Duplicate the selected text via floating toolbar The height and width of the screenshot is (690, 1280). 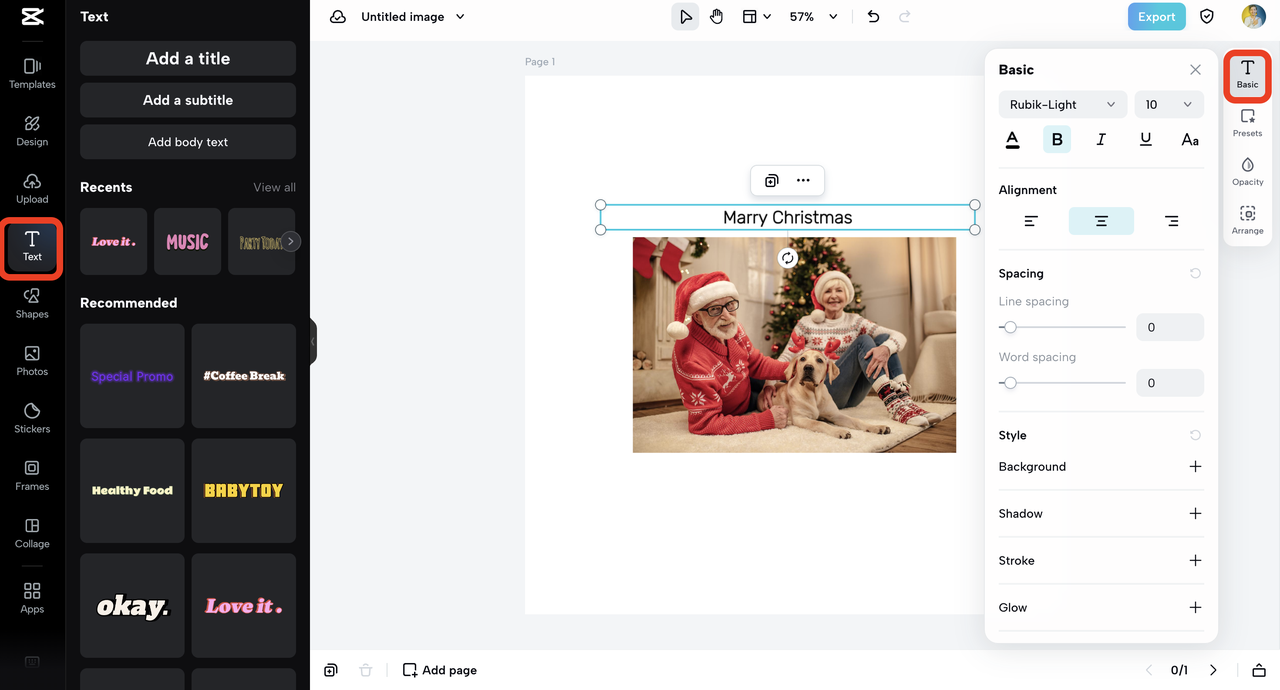772,181
